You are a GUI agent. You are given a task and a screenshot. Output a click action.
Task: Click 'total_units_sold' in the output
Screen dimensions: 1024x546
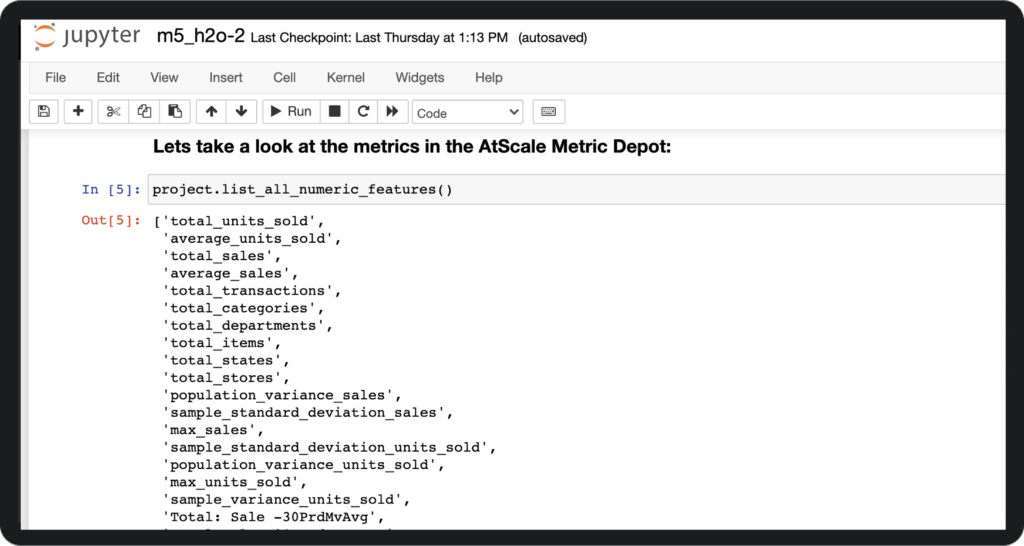click(239, 221)
